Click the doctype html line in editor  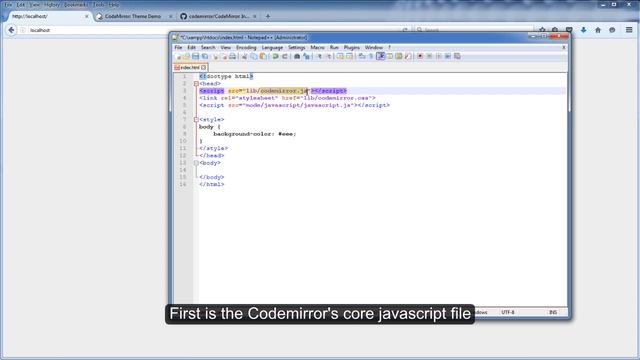[226, 76]
